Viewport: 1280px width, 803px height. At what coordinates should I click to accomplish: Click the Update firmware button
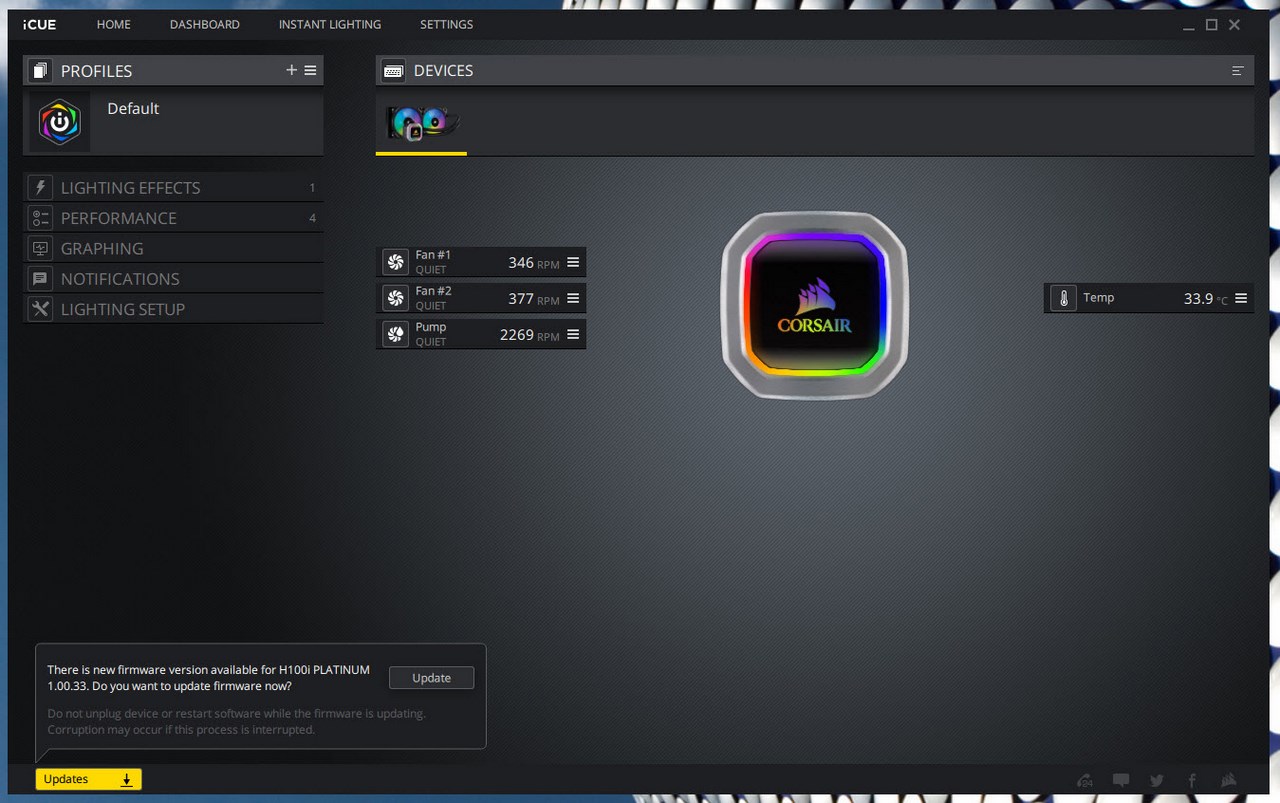(x=431, y=678)
